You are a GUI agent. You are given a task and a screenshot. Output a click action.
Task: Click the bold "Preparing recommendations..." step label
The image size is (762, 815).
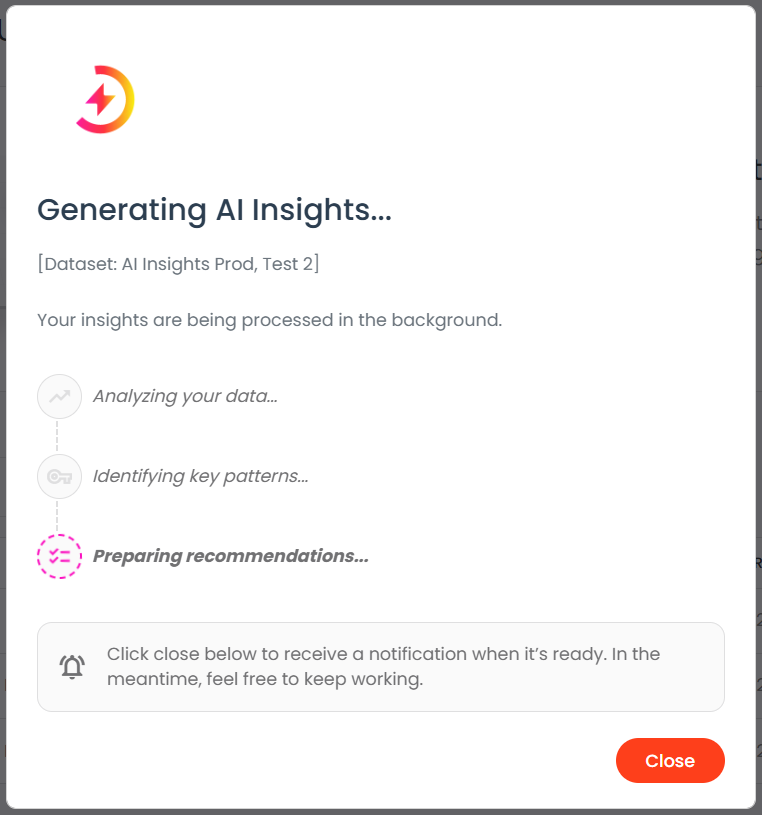[x=231, y=556]
